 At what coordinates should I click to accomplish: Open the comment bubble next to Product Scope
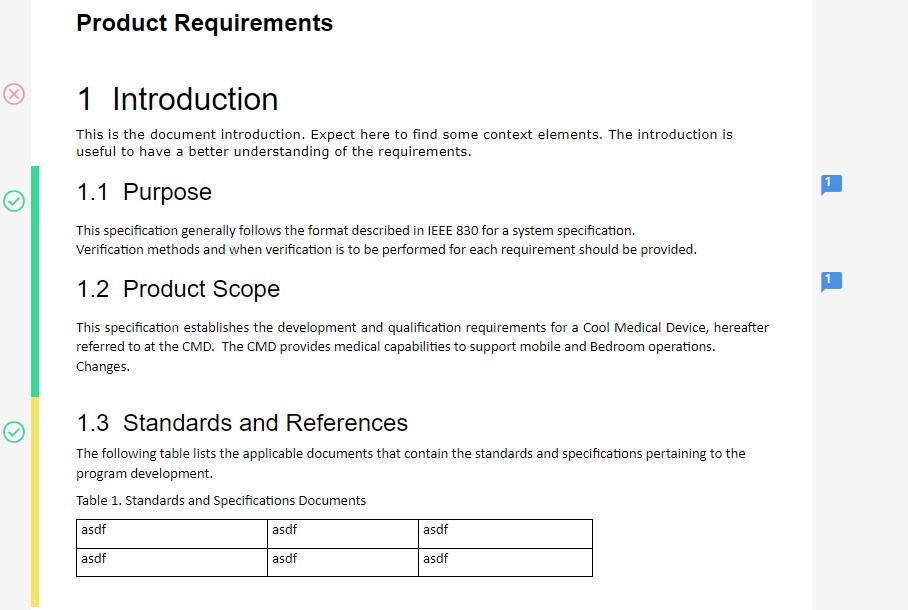pyautogui.click(x=831, y=281)
